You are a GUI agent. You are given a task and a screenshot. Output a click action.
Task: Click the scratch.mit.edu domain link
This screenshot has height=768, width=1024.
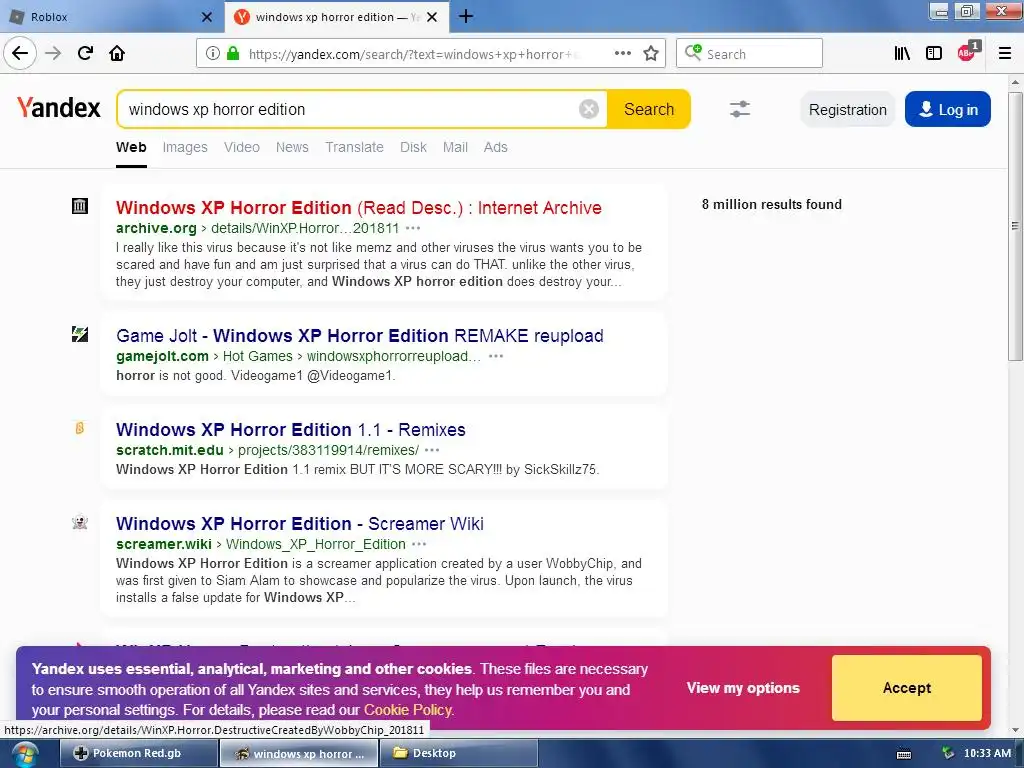click(170, 450)
